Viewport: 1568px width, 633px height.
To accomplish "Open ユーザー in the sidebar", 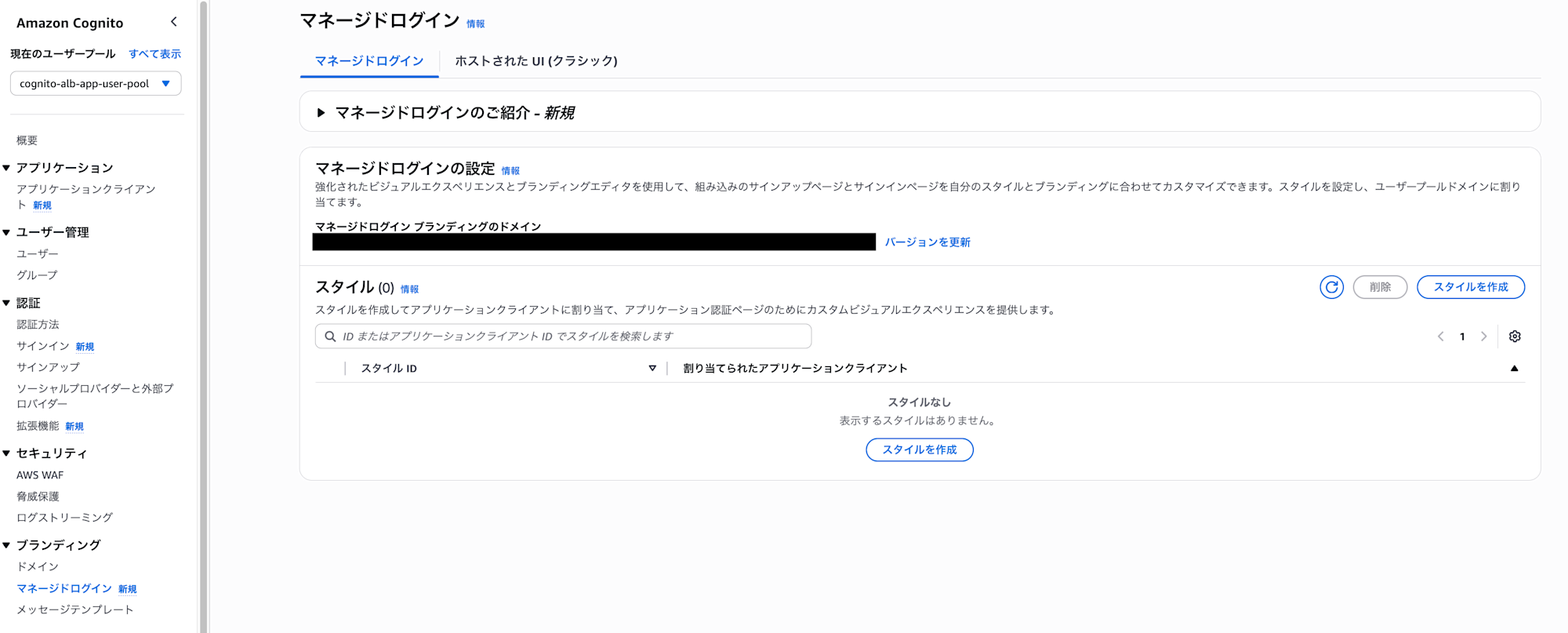I will (38, 254).
